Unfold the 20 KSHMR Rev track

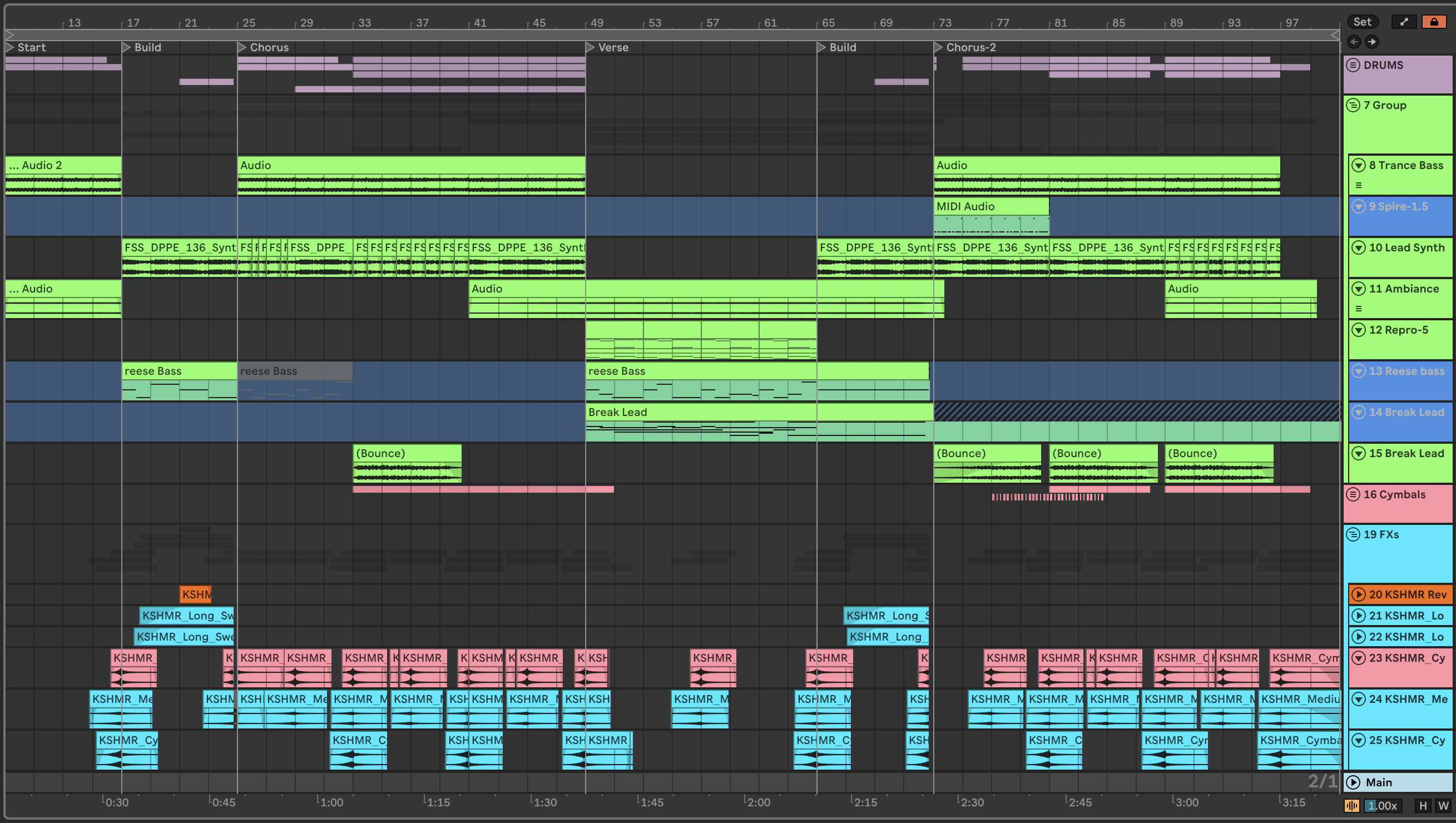[1359, 594]
